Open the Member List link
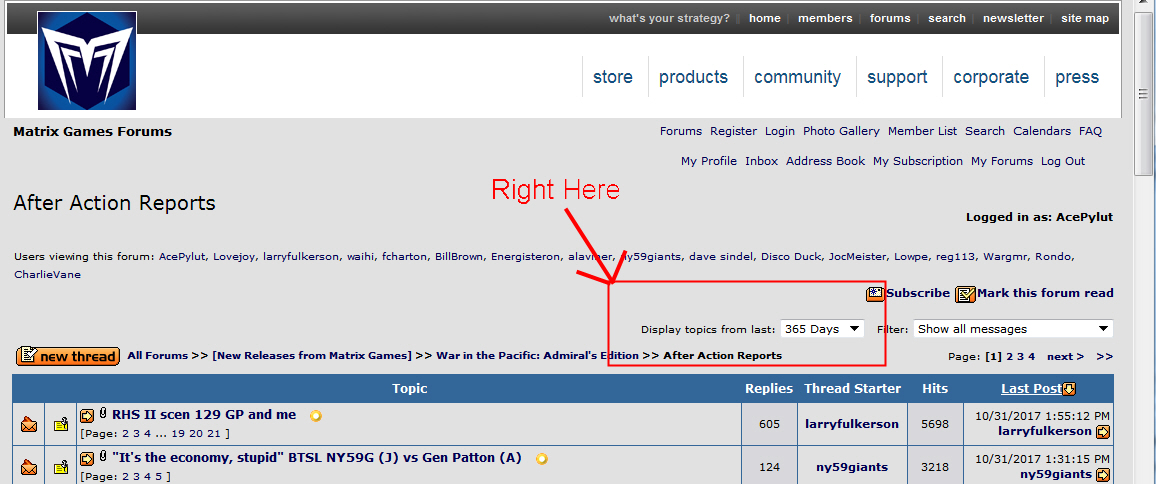The width and height of the screenshot is (1156, 484). (x=922, y=131)
